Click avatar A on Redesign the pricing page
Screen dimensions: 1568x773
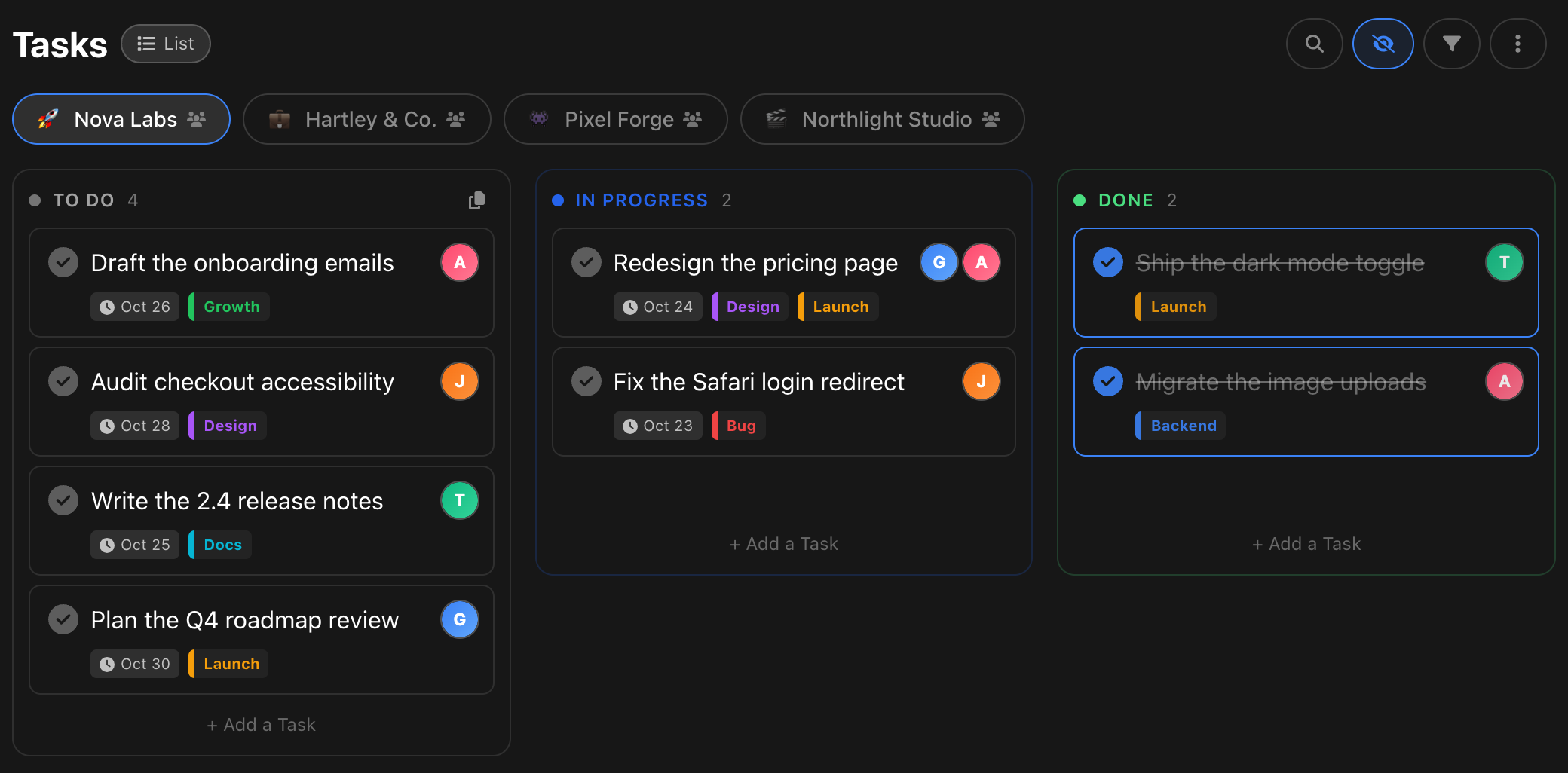[982, 262]
